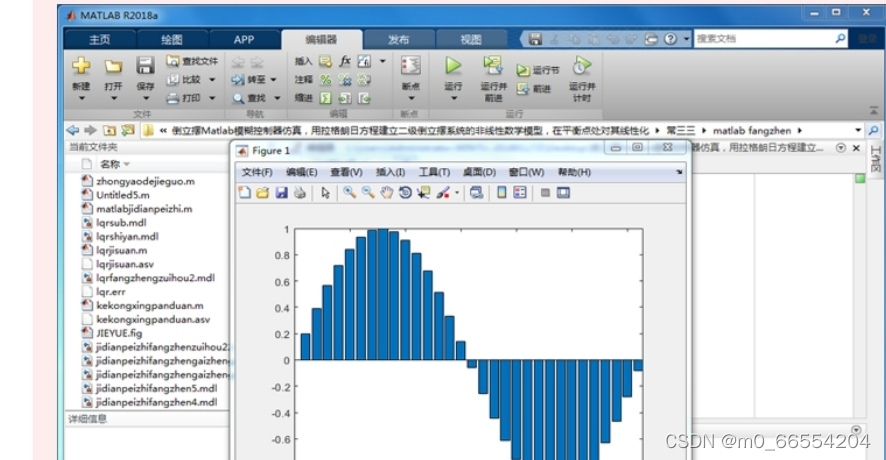Viewport: 886px width, 460px height.
Task: Click the 新建 (New) plus icon
Action: coord(81,66)
